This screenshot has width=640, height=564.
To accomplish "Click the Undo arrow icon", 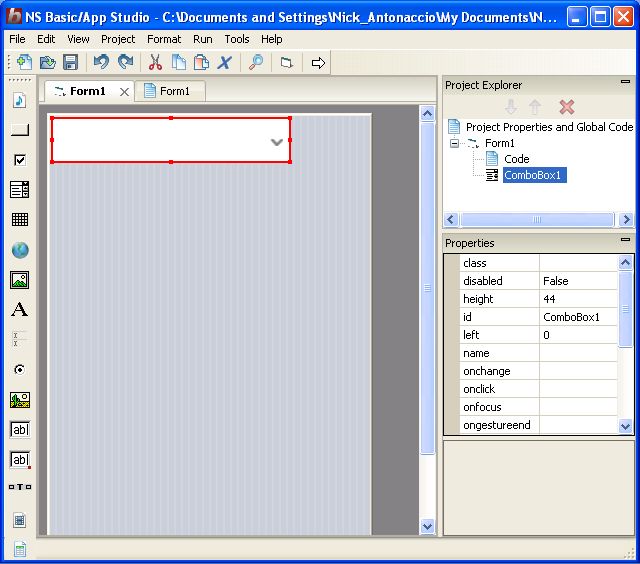I will [x=101, y=62].
